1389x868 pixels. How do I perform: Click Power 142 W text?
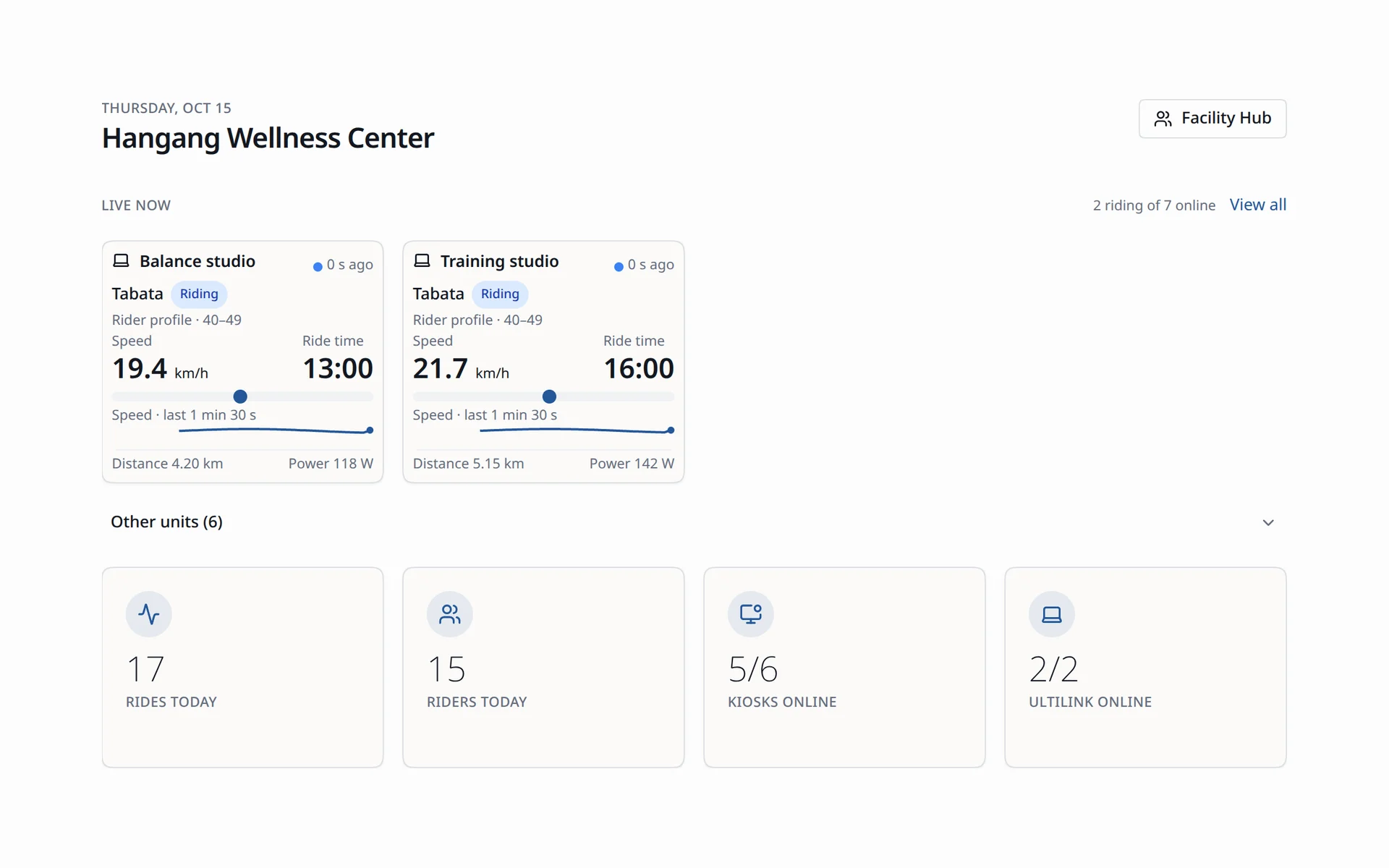[632, 464]
